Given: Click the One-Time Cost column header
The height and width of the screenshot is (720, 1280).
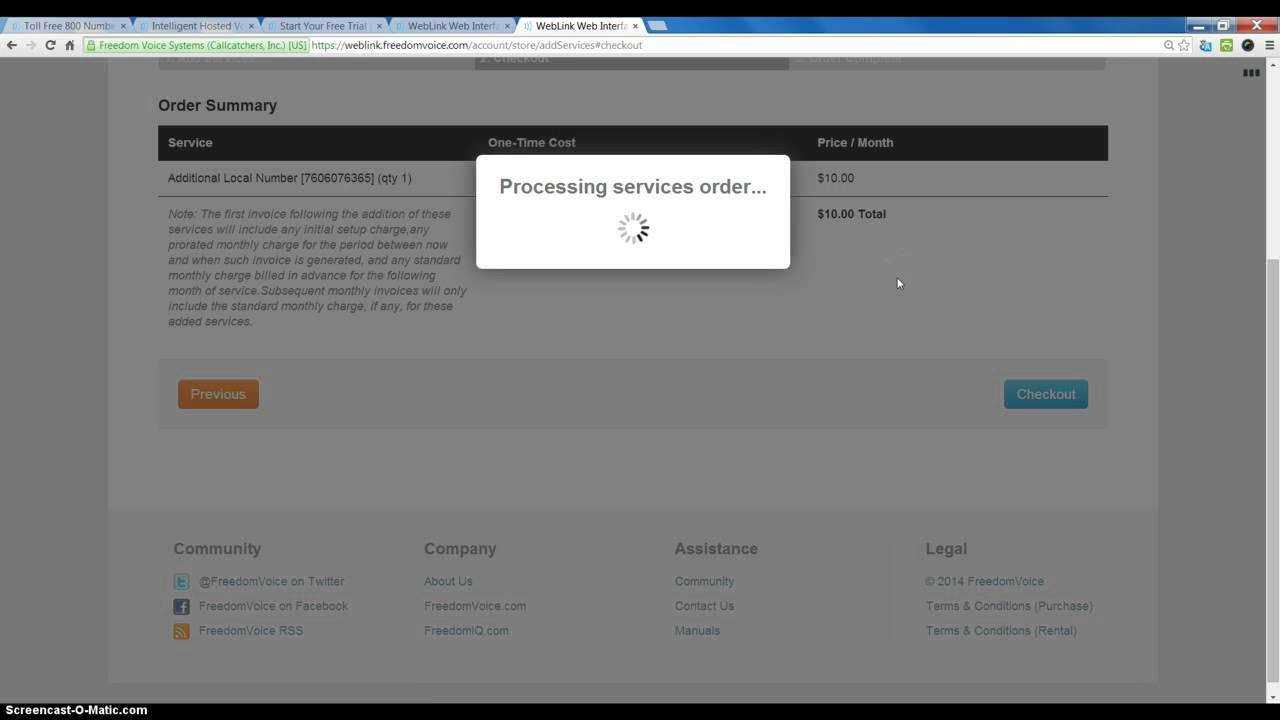Looking at the screenshot, I should (x=531, y=143).
